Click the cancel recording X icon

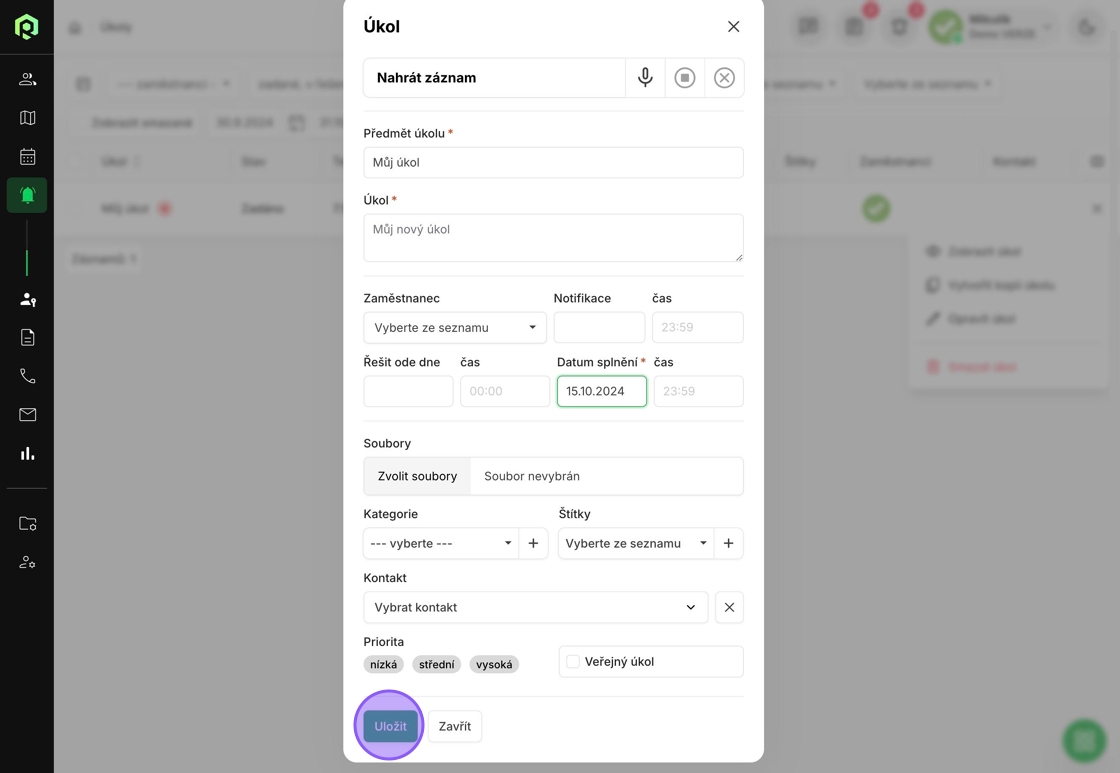[x=724, y=77]
